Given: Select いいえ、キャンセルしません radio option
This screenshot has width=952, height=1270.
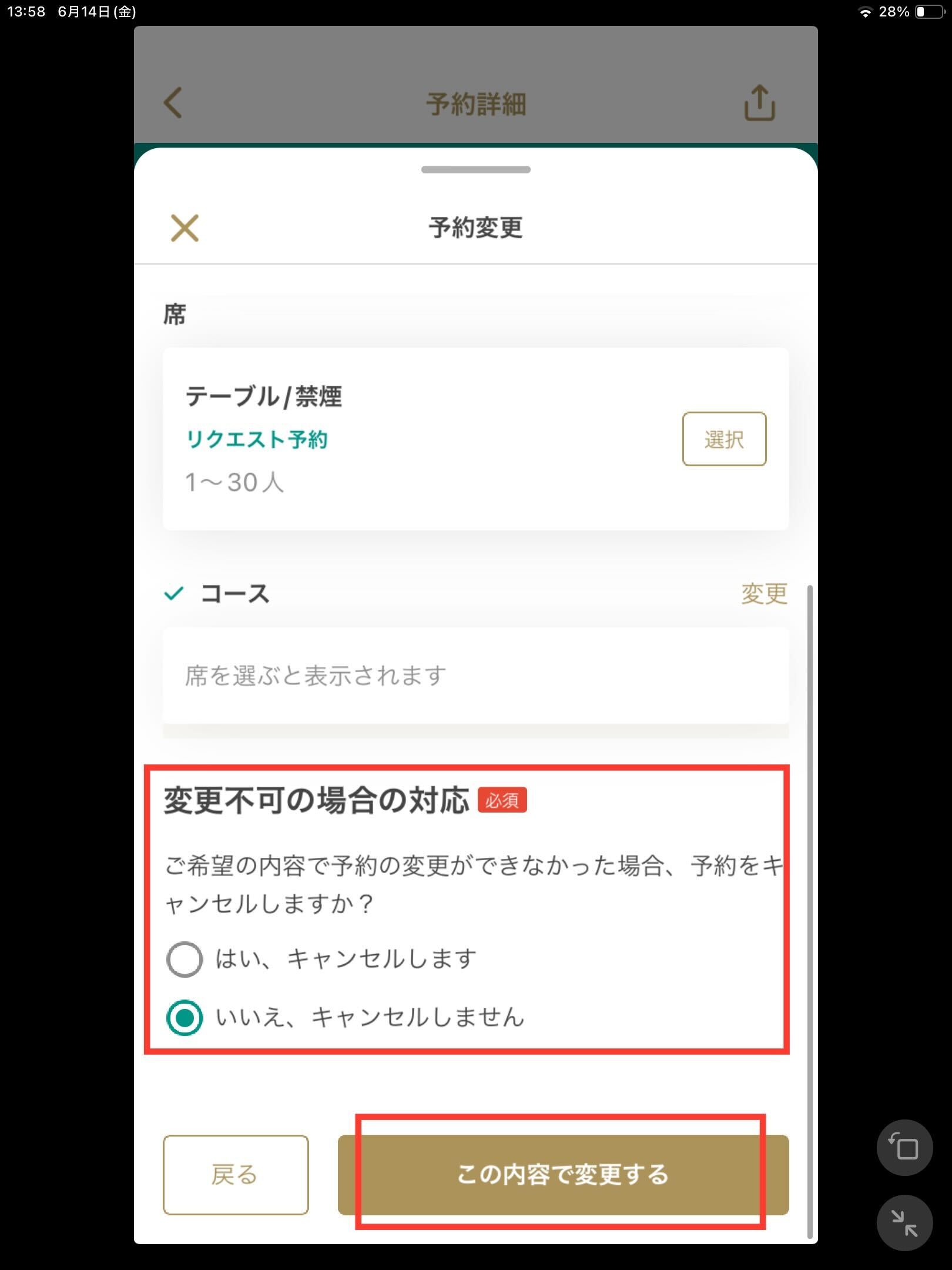Looking at the screenshot, I should coord(185,1017).
